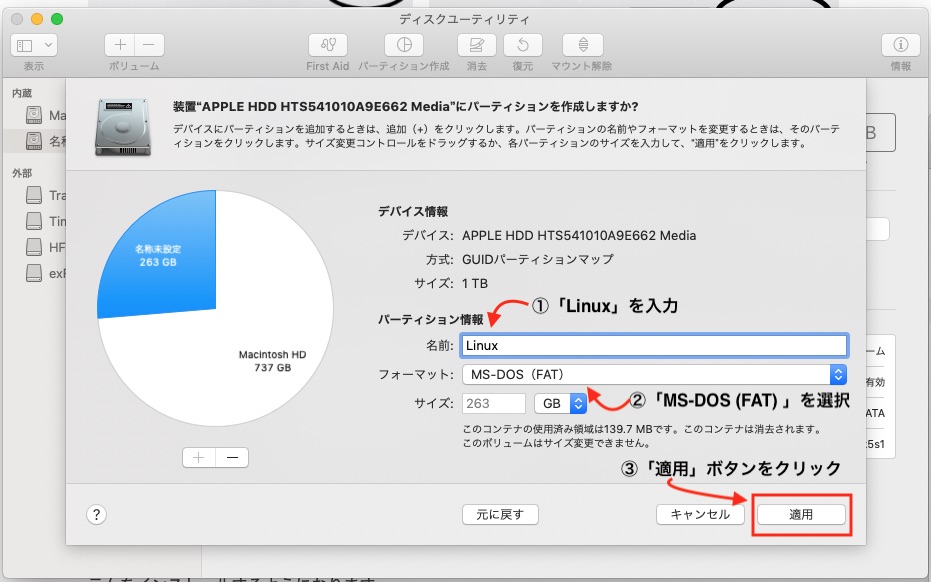The image size is (931, 582).
Task: Run First Aid from the toolbar
Action: coord(328,45)
